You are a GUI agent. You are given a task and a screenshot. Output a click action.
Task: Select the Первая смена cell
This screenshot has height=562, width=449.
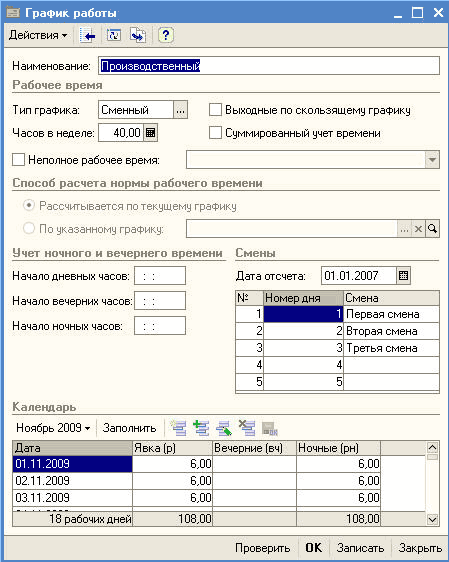[391, 314]
